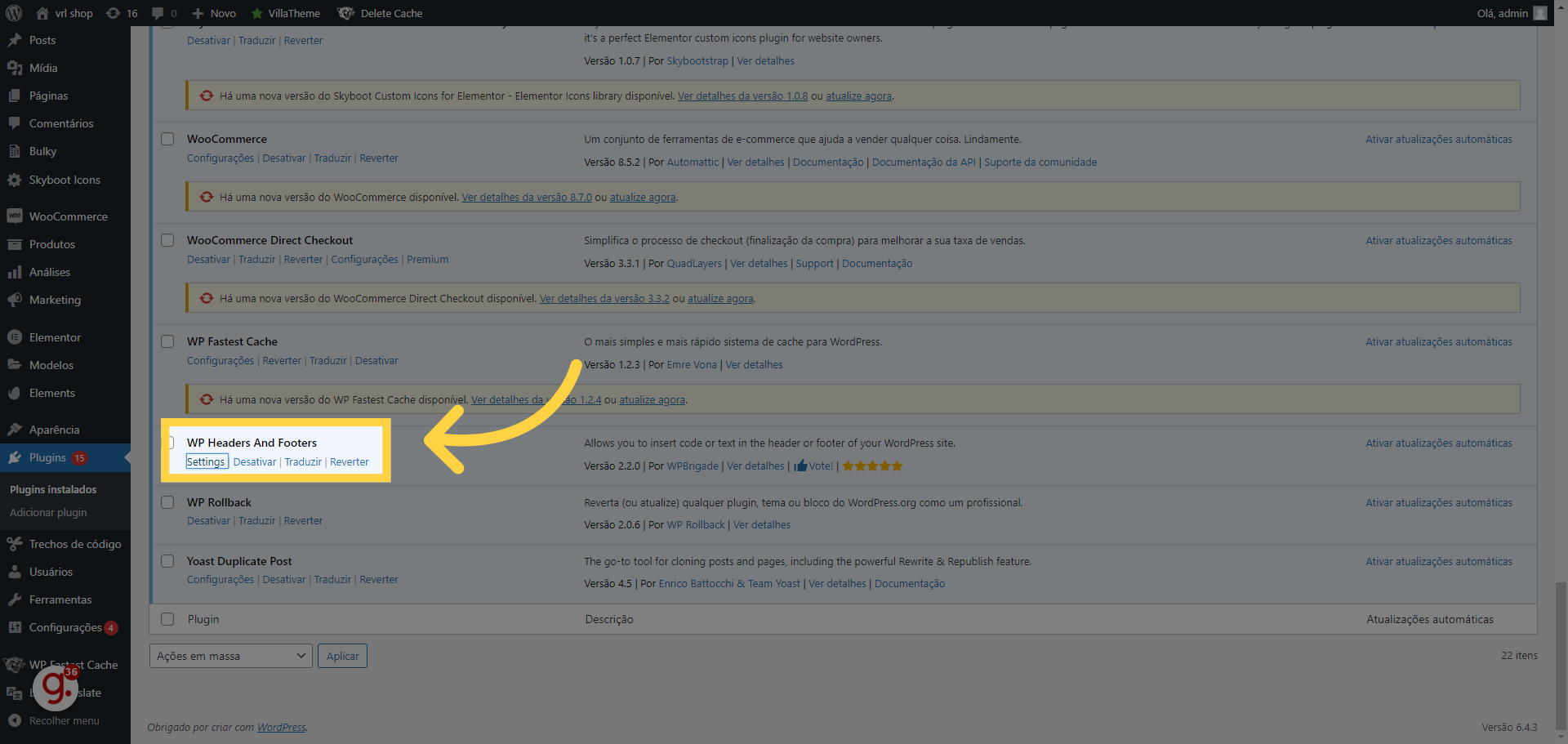Select the WooCommerce Direct Checkout checkbox

[167, 240]
